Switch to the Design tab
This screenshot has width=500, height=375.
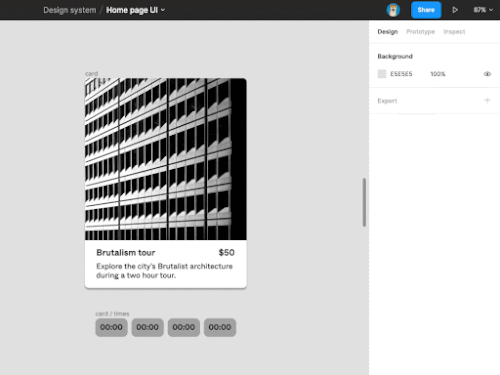(x=388, y=32)
